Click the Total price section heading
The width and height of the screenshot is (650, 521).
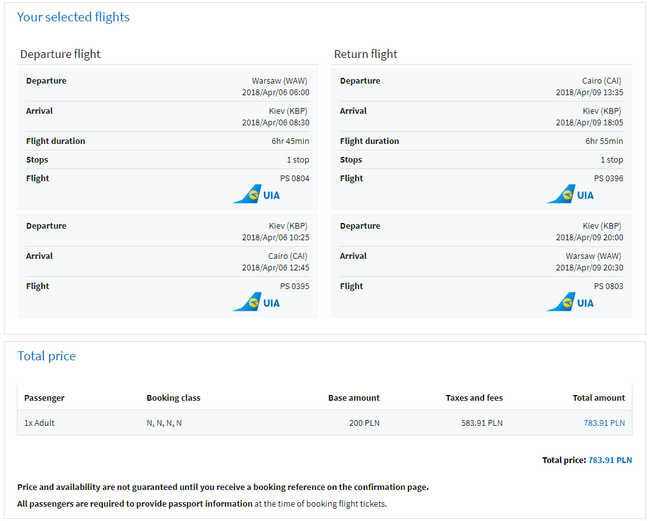(46, 356)
